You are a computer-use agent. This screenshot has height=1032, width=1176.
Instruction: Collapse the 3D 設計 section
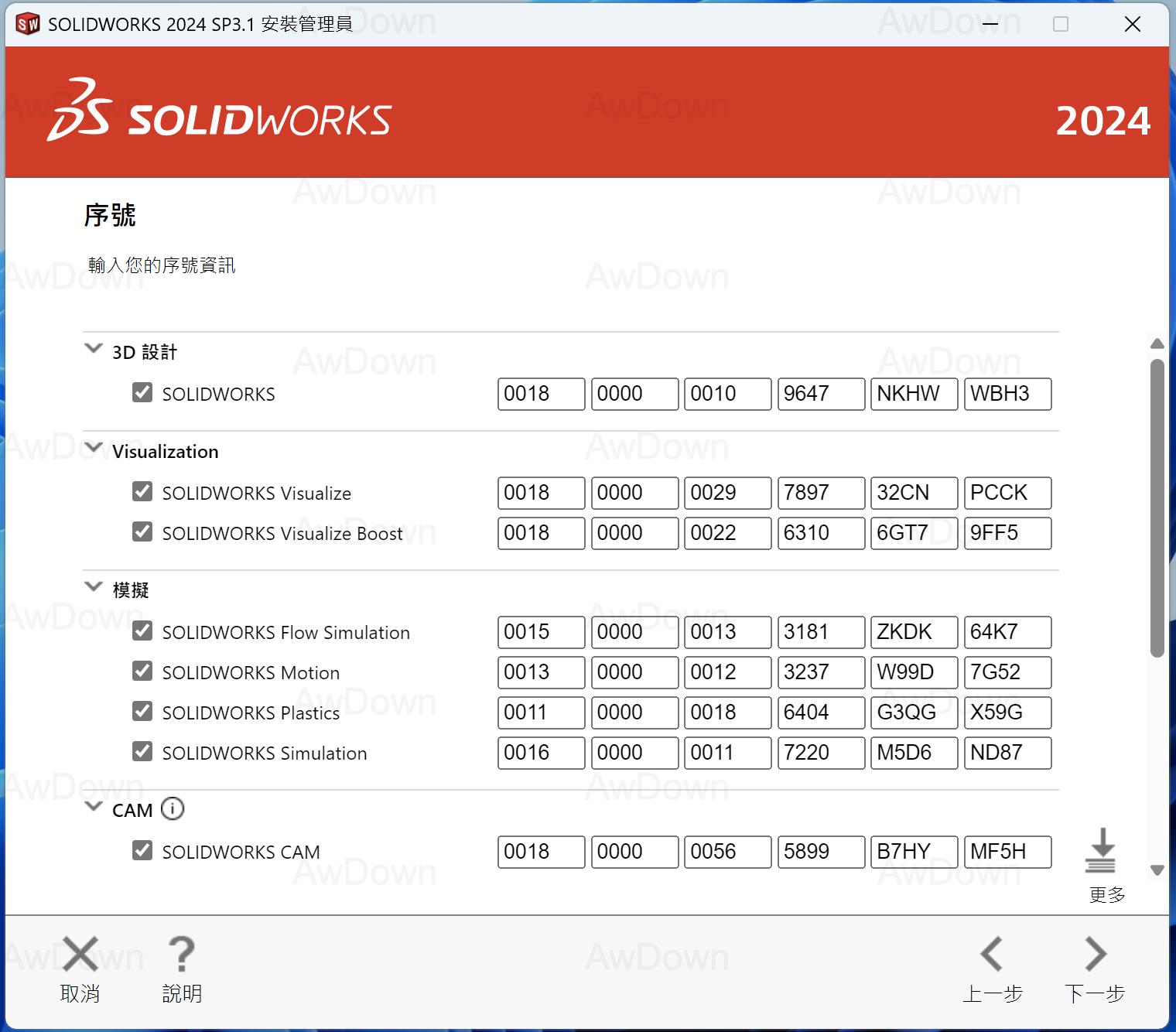[x=94, y=349]
